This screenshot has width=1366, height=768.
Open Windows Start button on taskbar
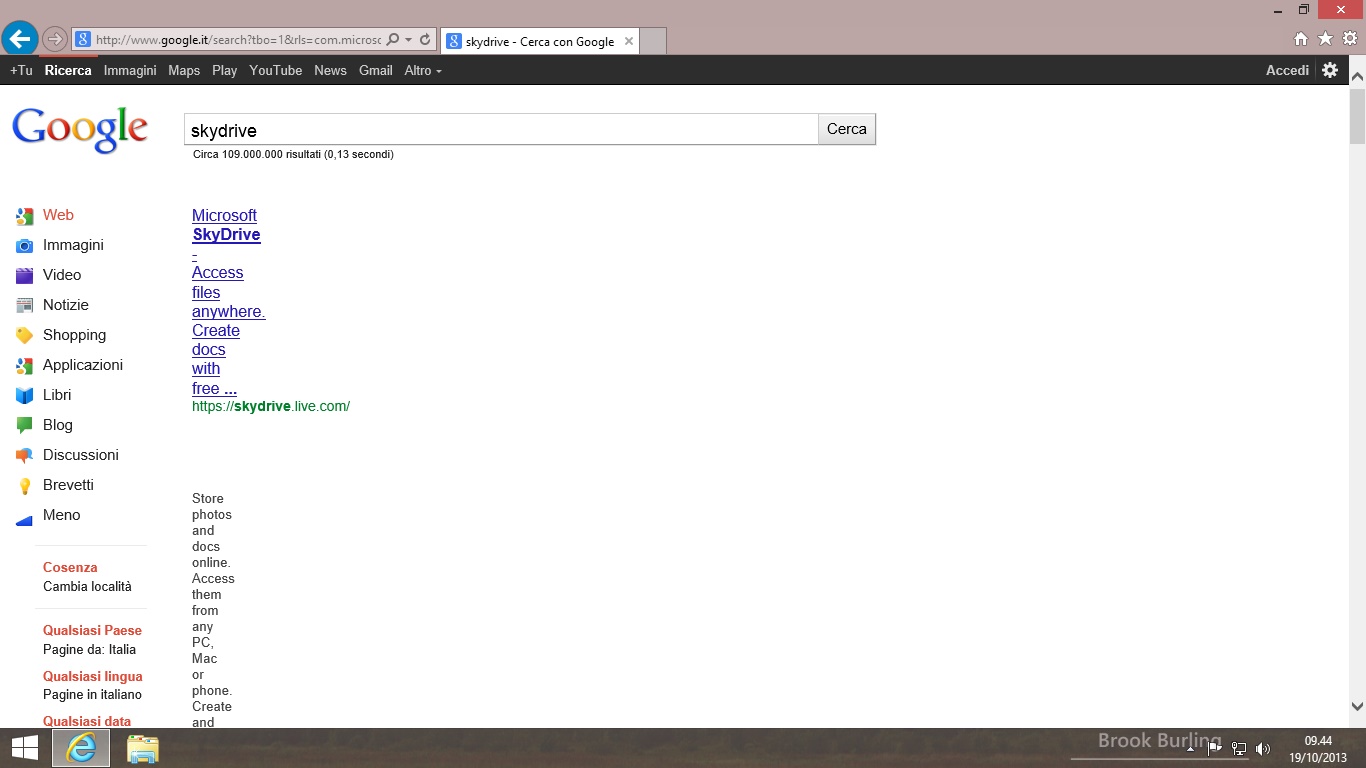(24, 748)
